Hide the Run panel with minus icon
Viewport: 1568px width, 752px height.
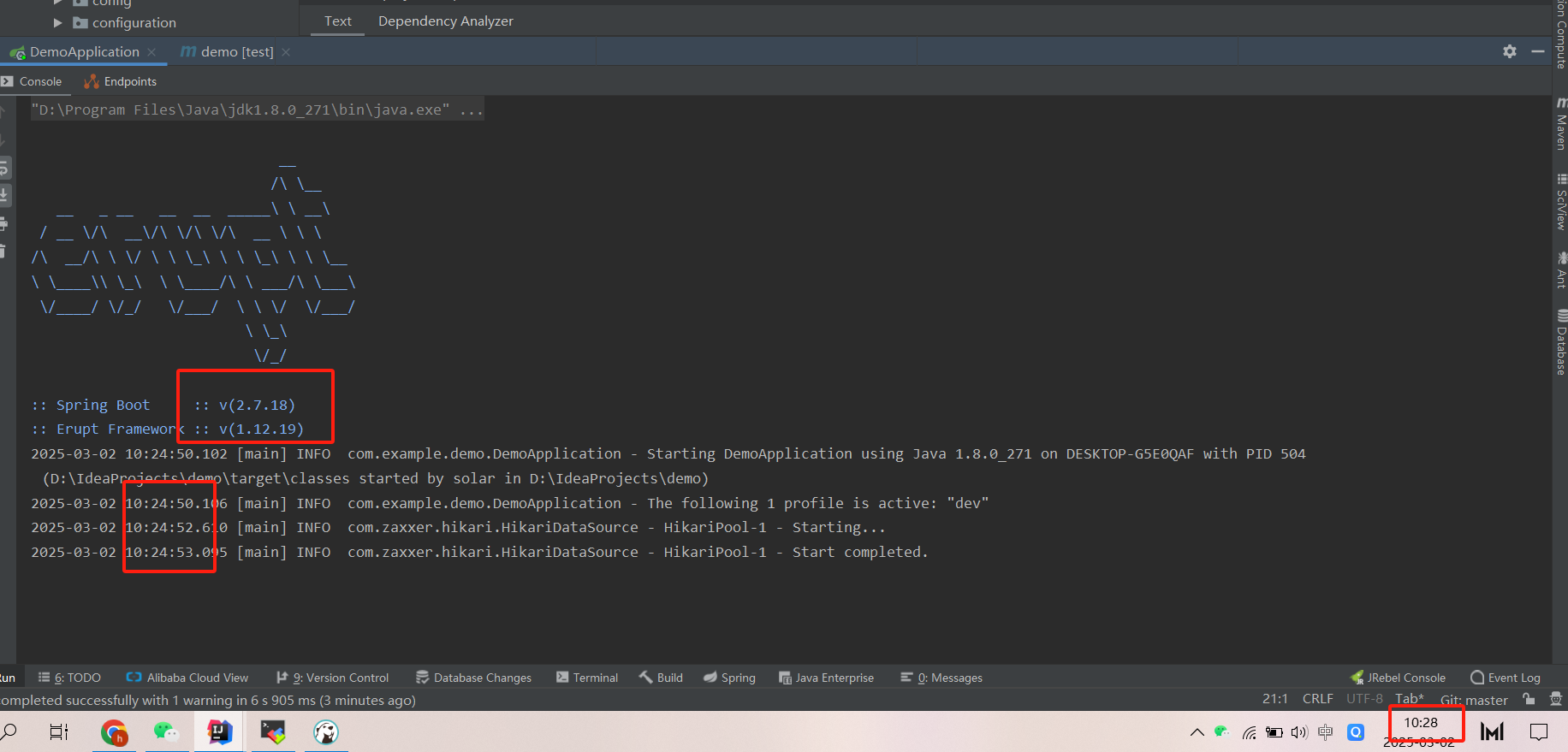click(x=1538, y=51)
